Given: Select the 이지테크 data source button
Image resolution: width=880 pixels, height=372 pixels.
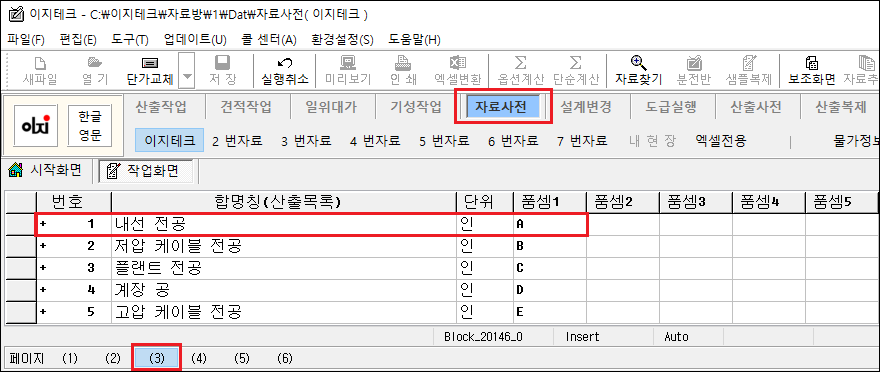Looking at the screenshot, I should [170, 141].
